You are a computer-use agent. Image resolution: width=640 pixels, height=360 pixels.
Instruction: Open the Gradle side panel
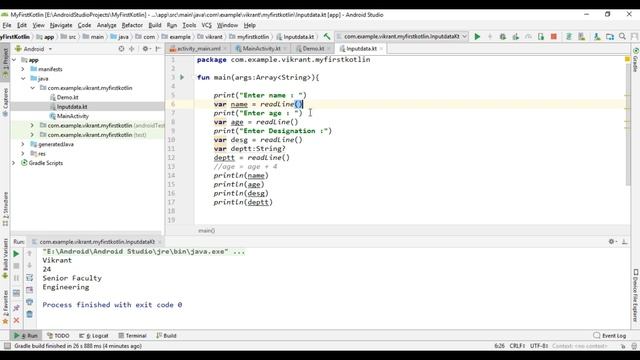(x=635, y=60)
